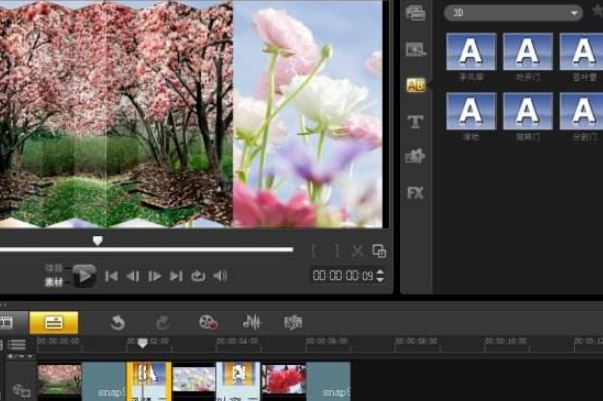Switch to Timeline view
Screen dimensions: 603x401
coord(54,322)
